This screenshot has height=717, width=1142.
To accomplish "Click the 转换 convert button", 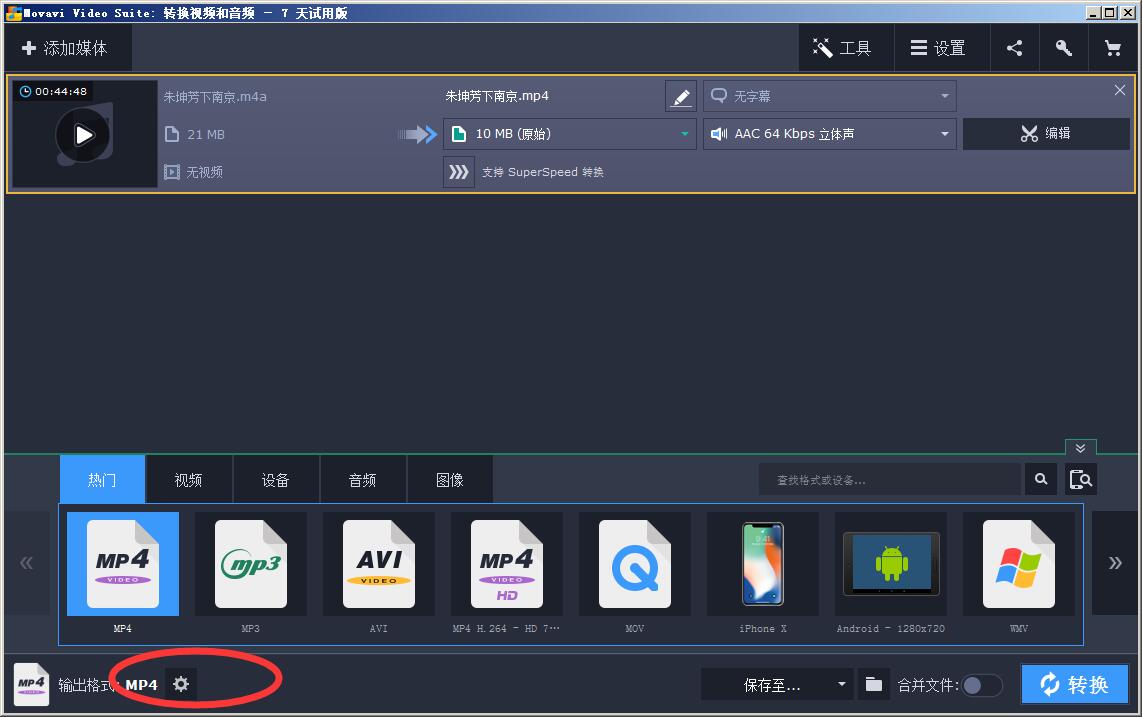I will (x=1075, y=684).
